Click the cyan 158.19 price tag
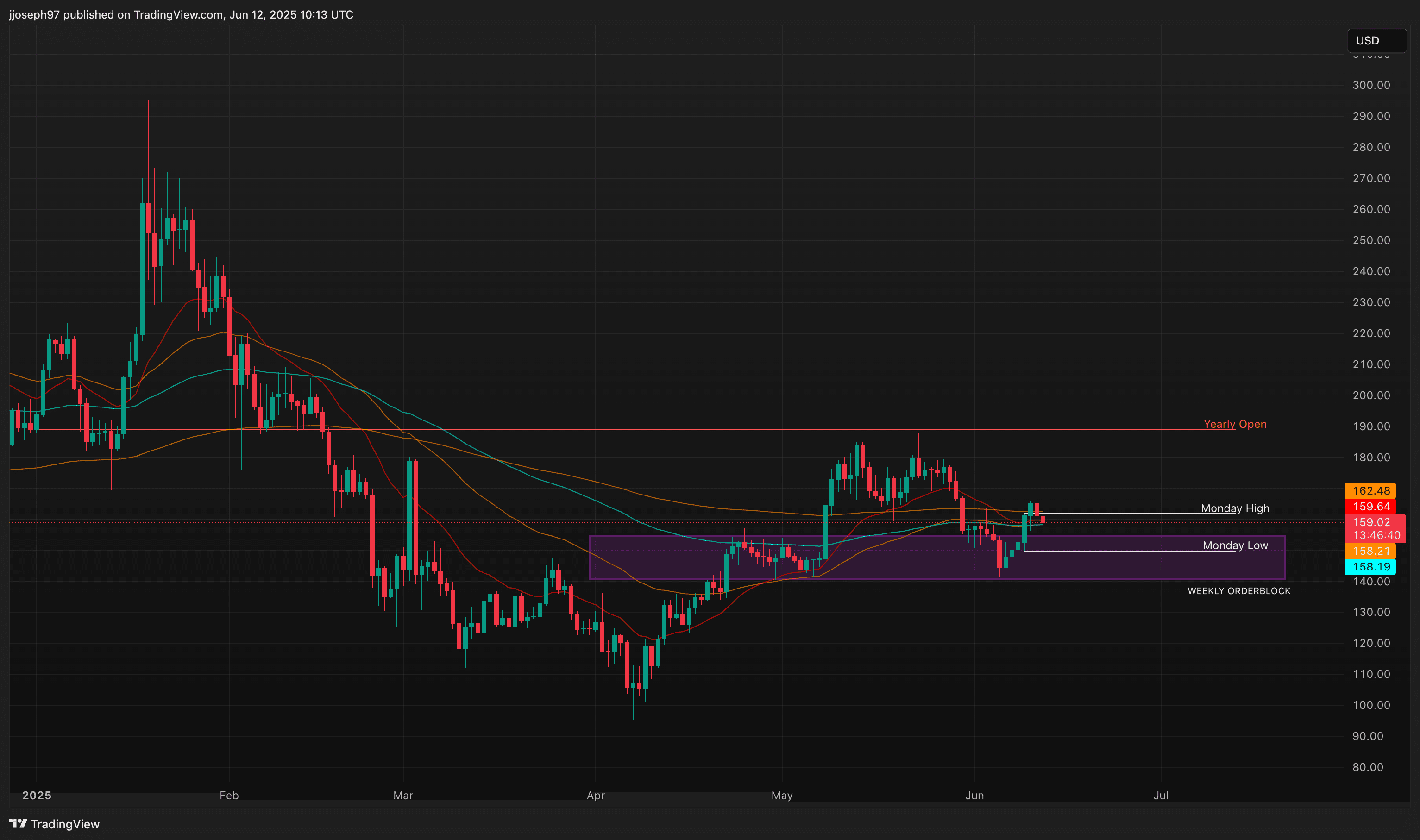This screenshot has height=840, width=1420. pyautogui.click(x=1370, y=567)
